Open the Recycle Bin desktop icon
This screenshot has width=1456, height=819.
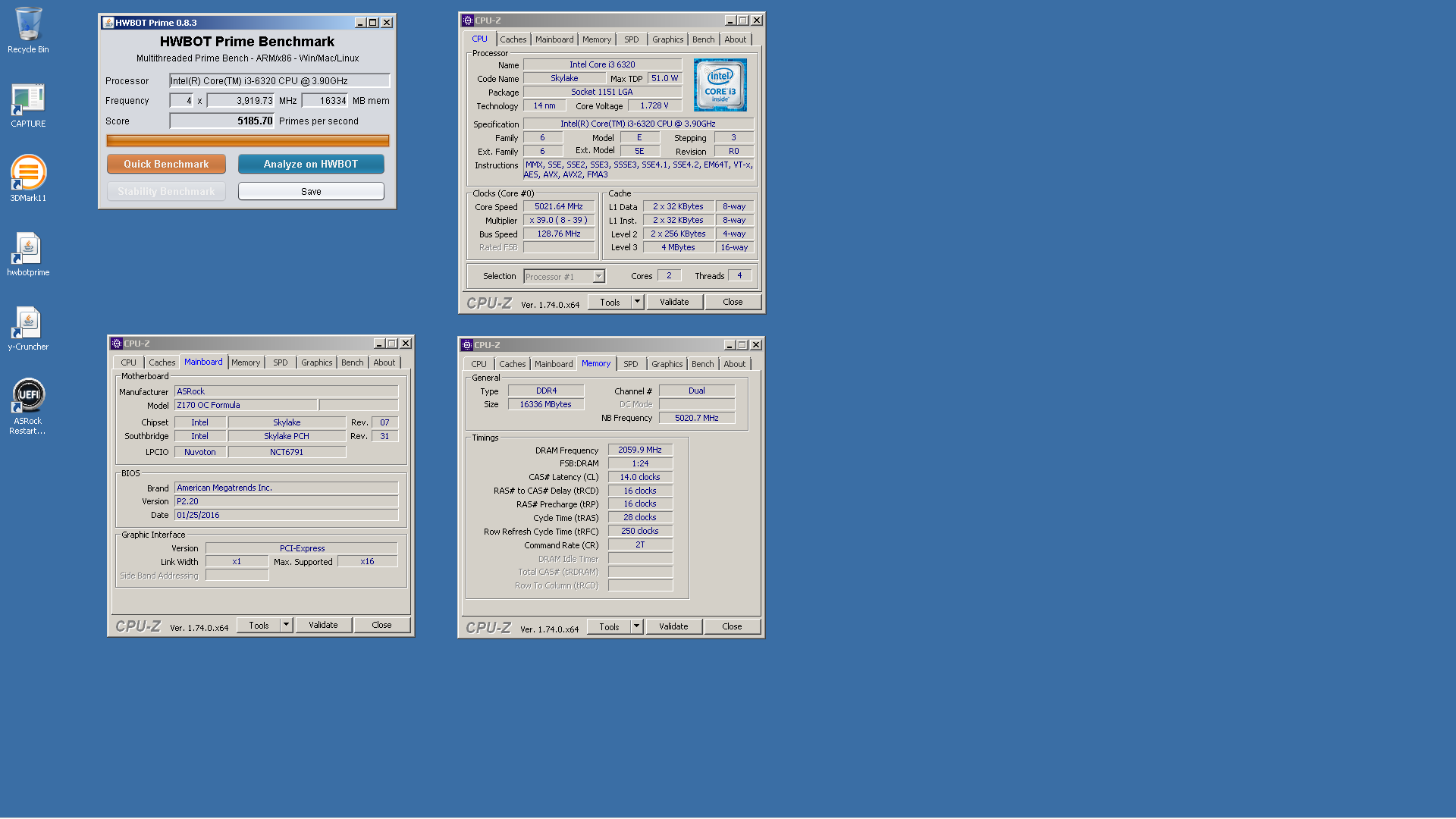(x=28, y=30)
